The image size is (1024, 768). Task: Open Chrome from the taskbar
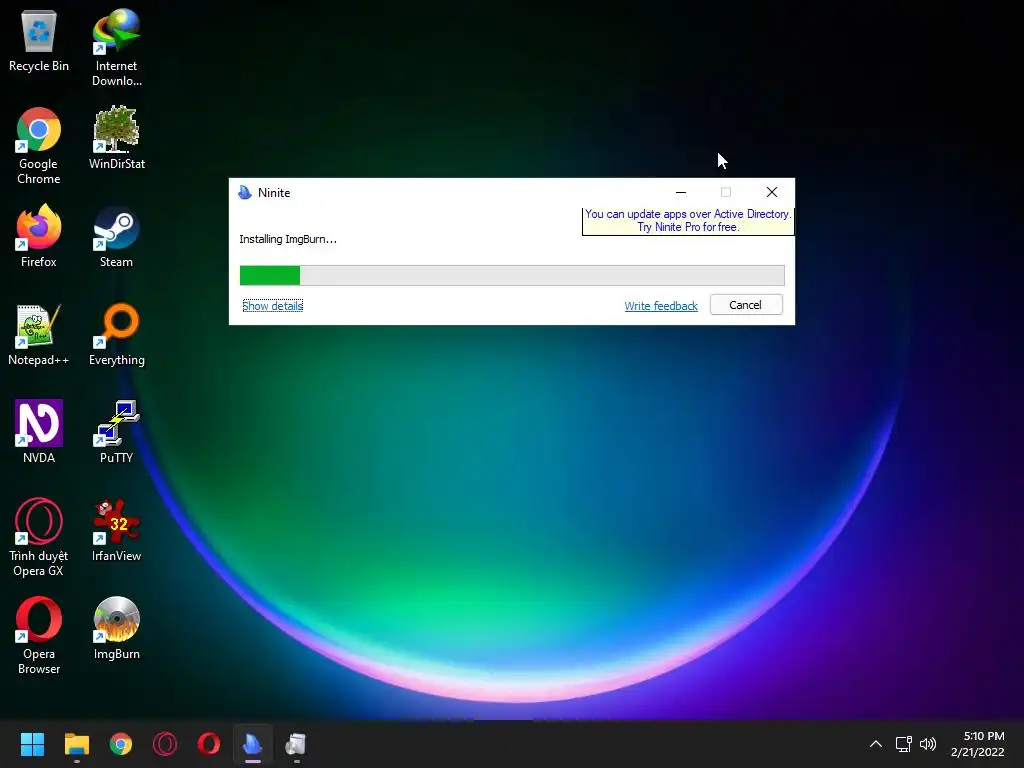[121, 744]
